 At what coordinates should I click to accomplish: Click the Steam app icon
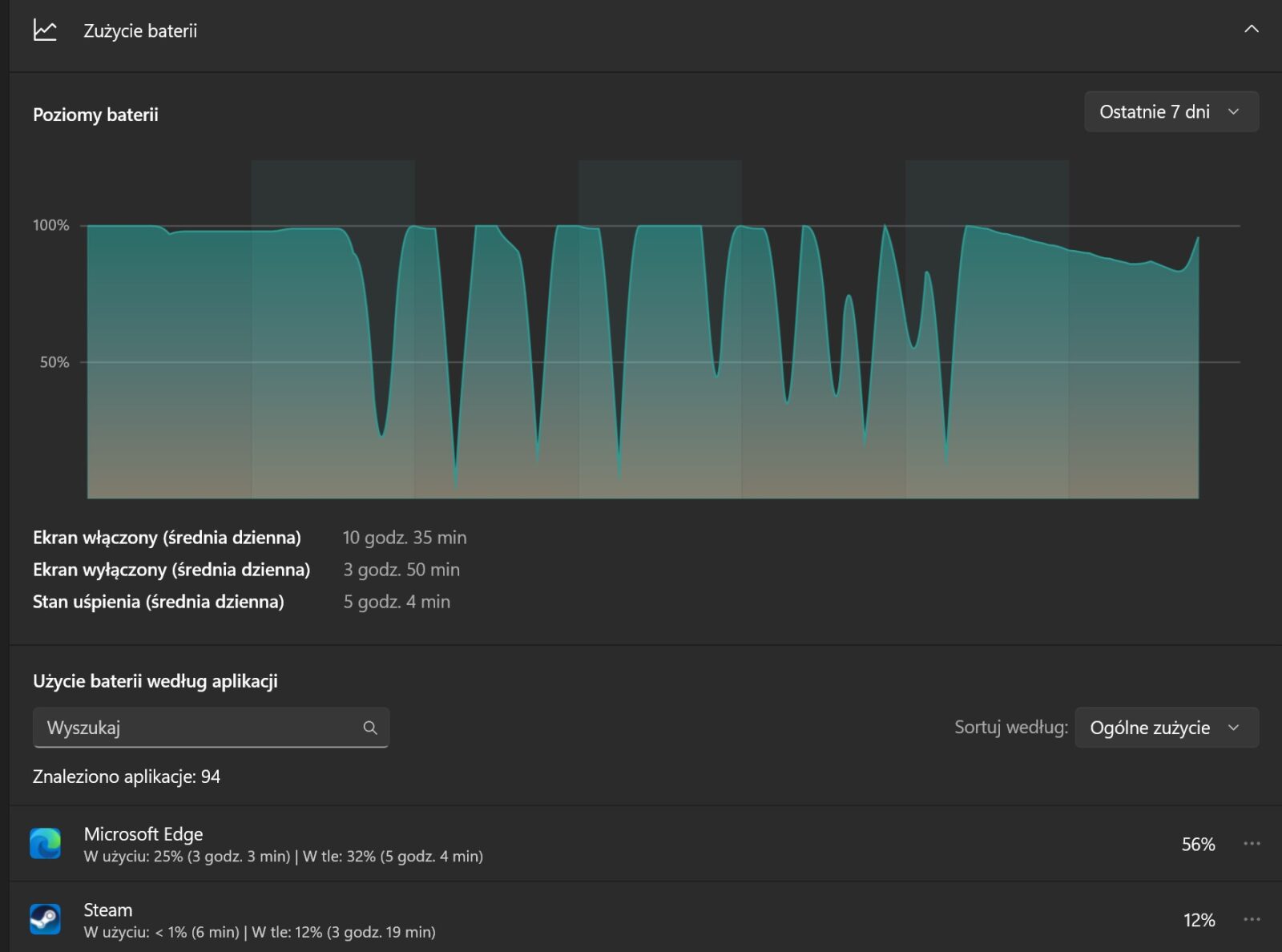(x=46, y=919)
